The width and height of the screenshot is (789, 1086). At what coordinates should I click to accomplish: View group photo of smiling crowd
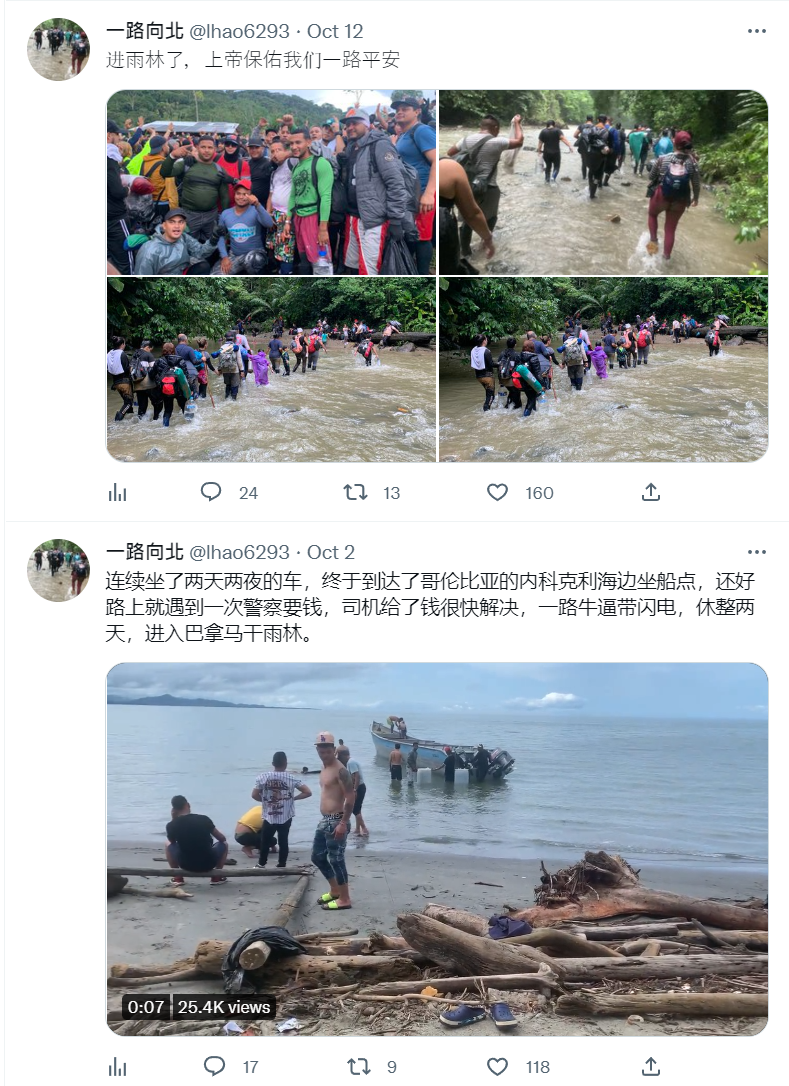point(271,182)
